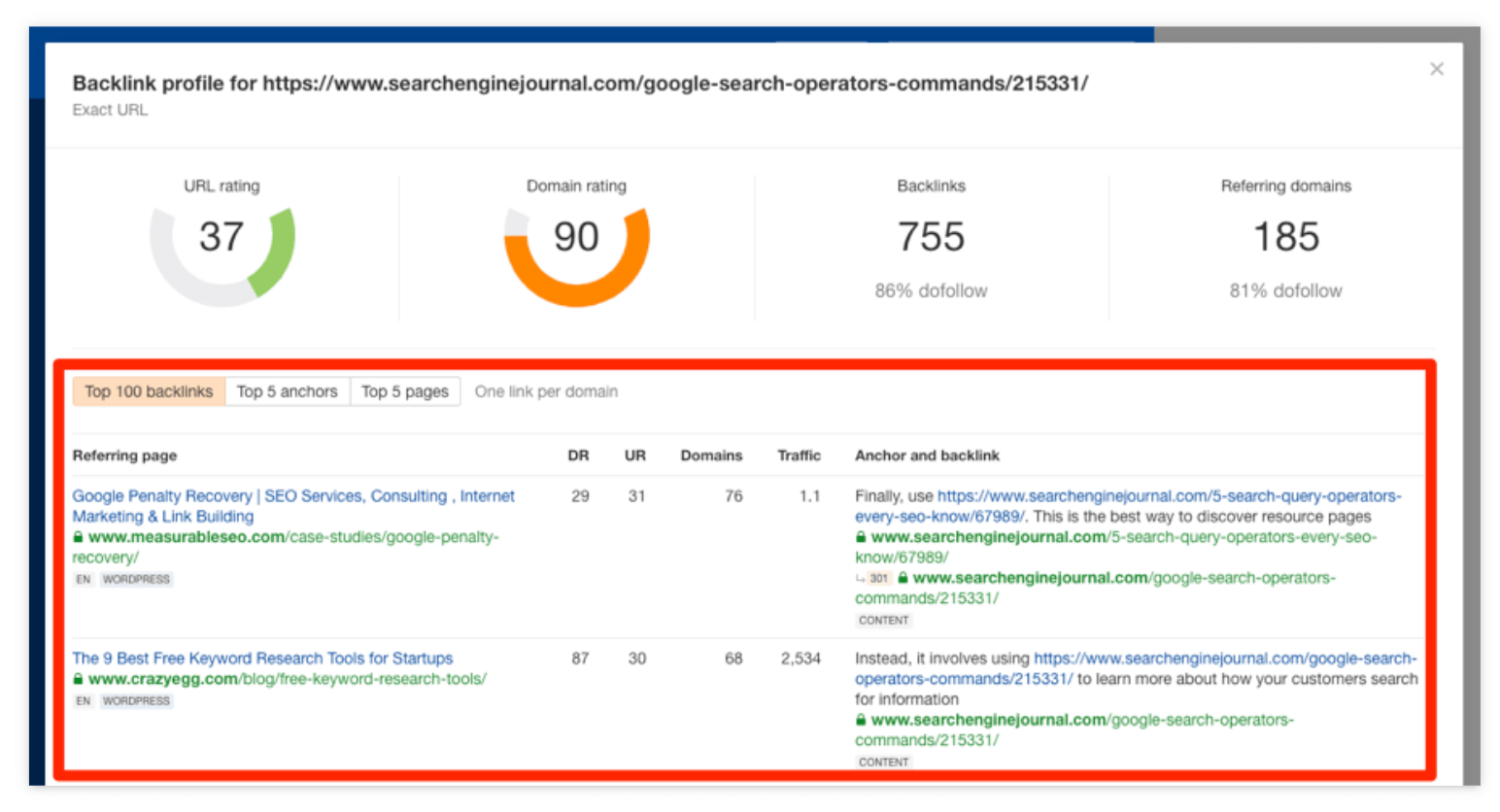
Task: Click the Referring page column header
Action: click(x=124, y=456)
